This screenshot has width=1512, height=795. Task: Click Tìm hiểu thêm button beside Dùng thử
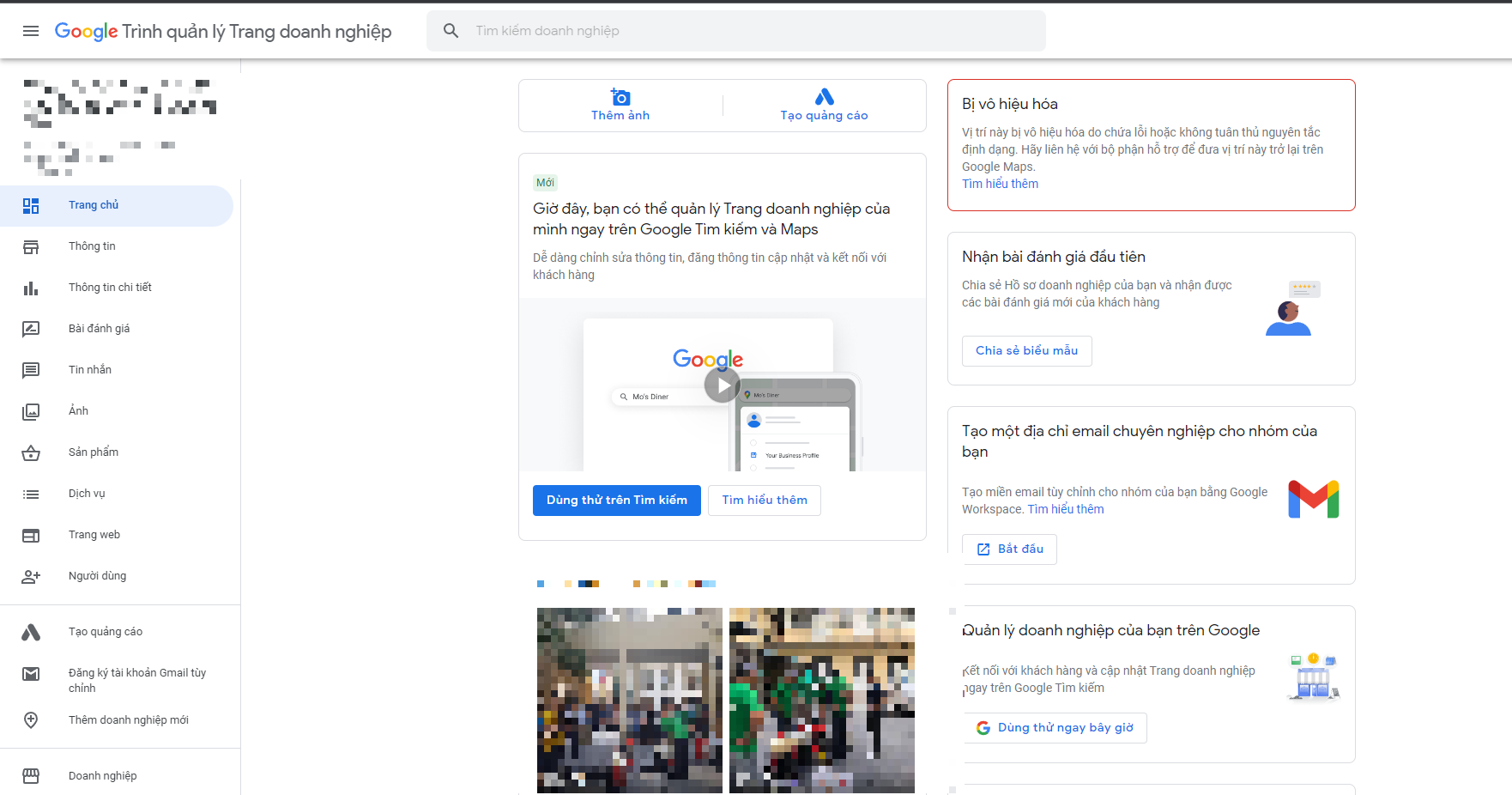(765, 501)
